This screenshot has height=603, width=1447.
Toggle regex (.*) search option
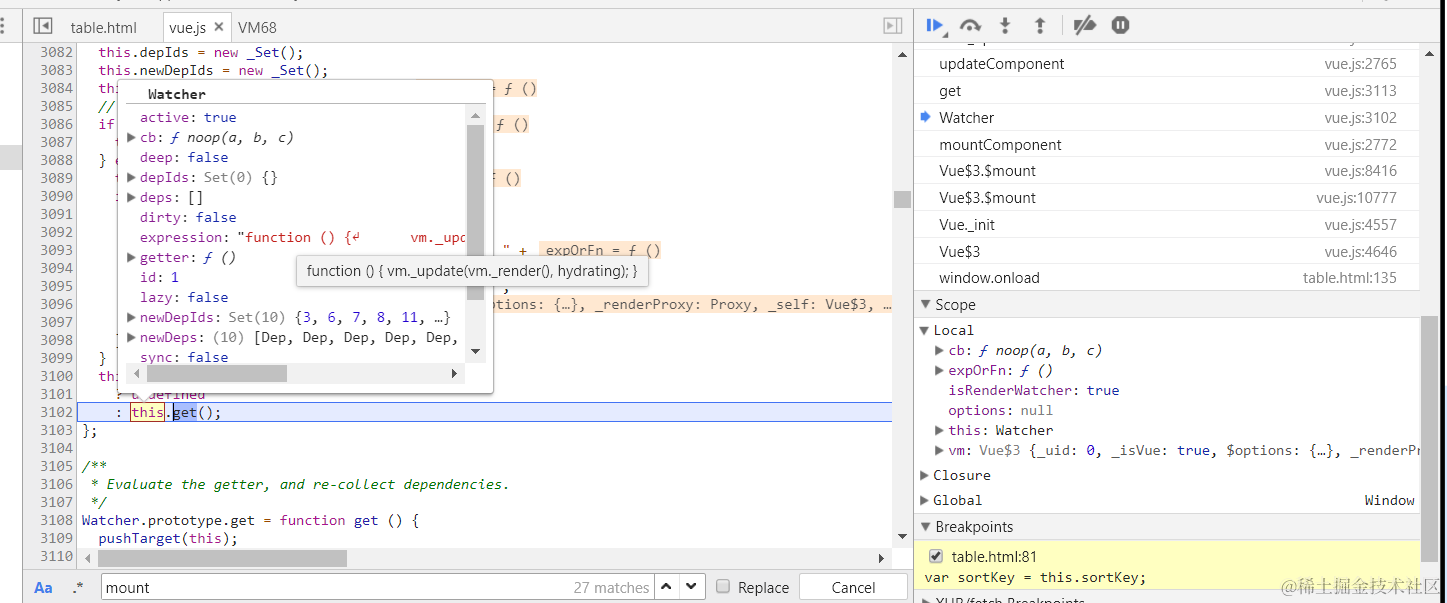click(x=78, y=588)
